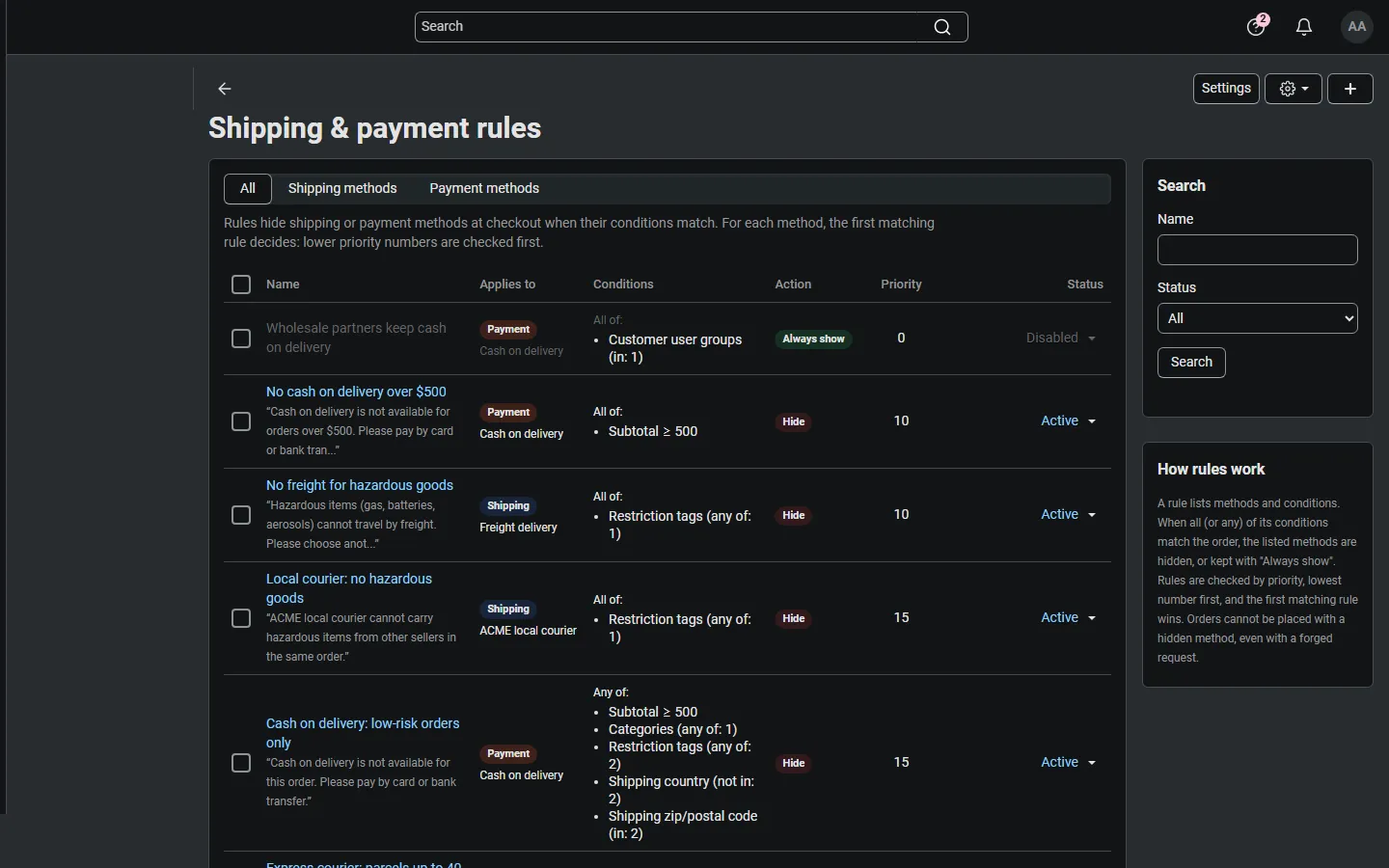Open the notifications bell
Screen dimensions: 1389x868
[x=1304, y=27]
